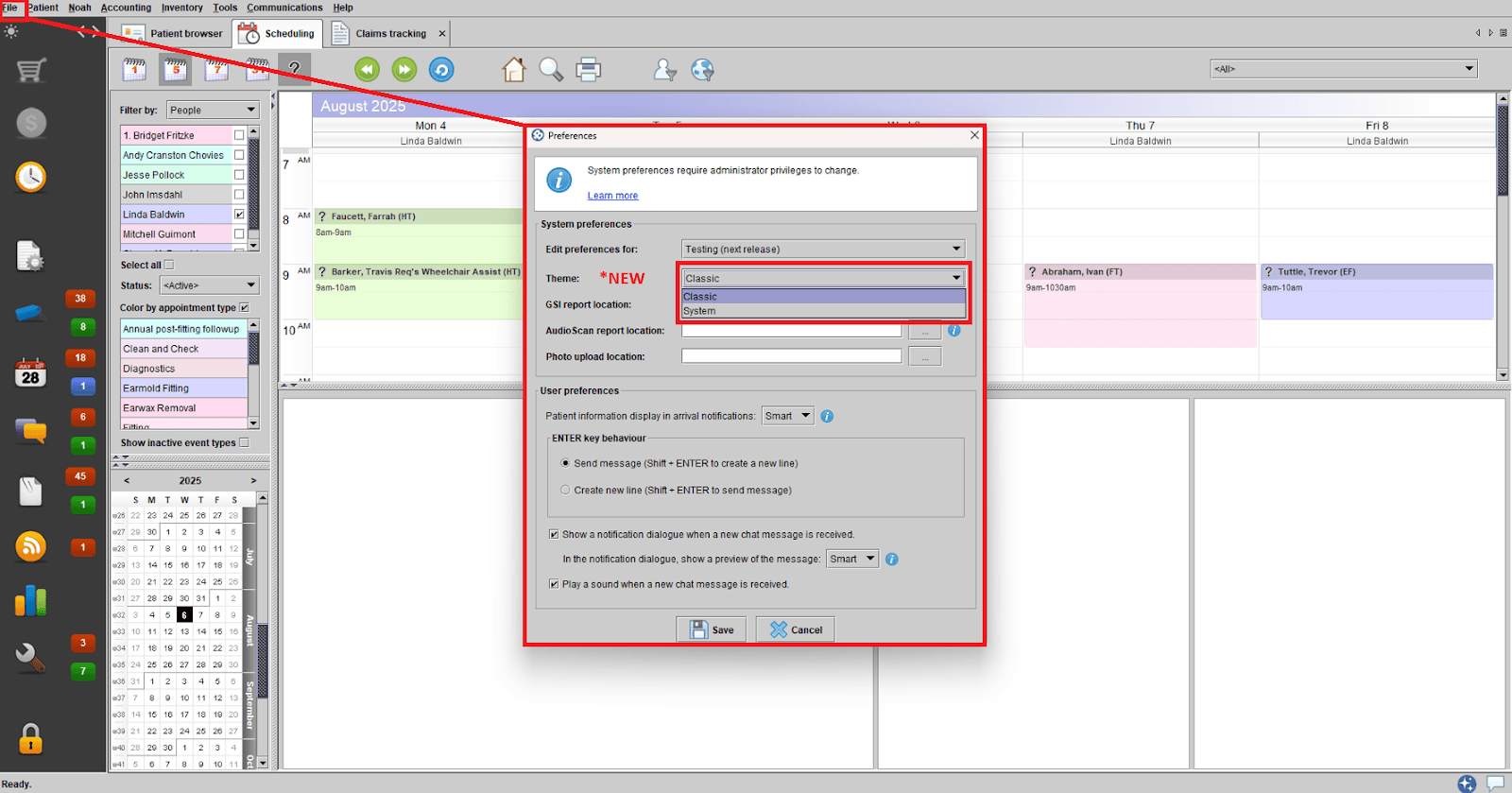Open the 'Learn more' link

point(612,196)
